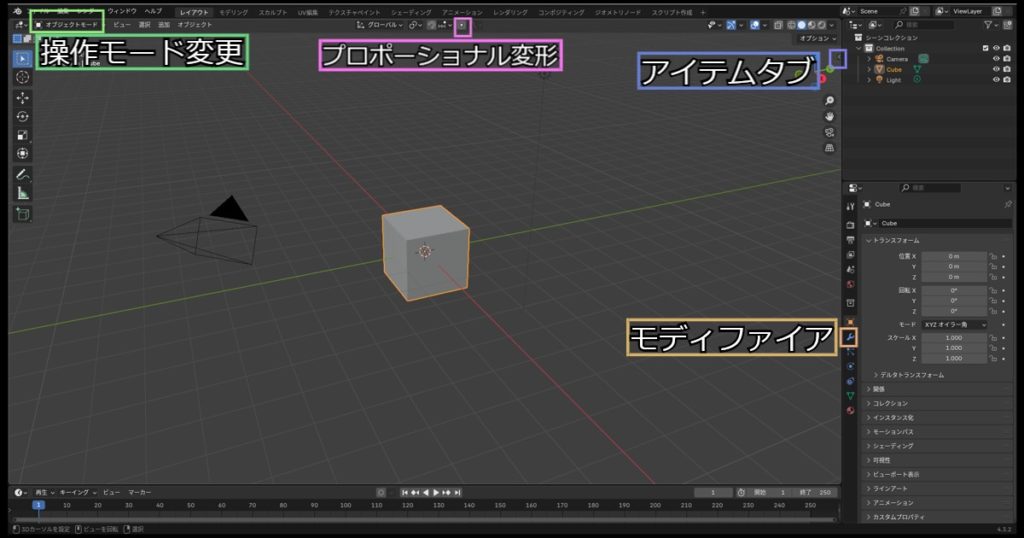Toggle viewport gizmos button
Viewport: 1024px width, 538px height.
[731, 25]
